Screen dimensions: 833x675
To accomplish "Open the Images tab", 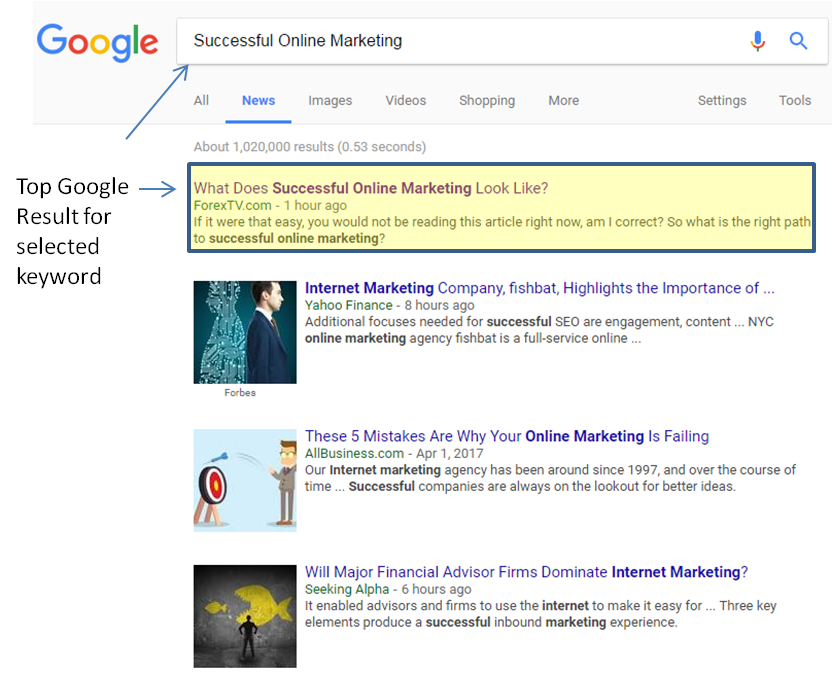I will click(x=330, y=100).
